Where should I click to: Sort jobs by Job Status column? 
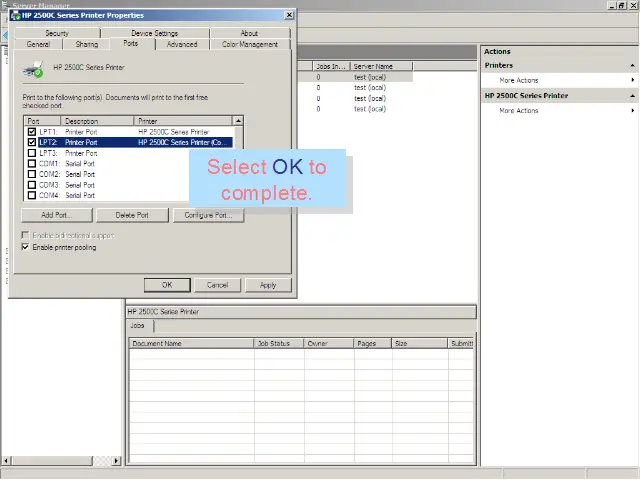tap(279, 344)
